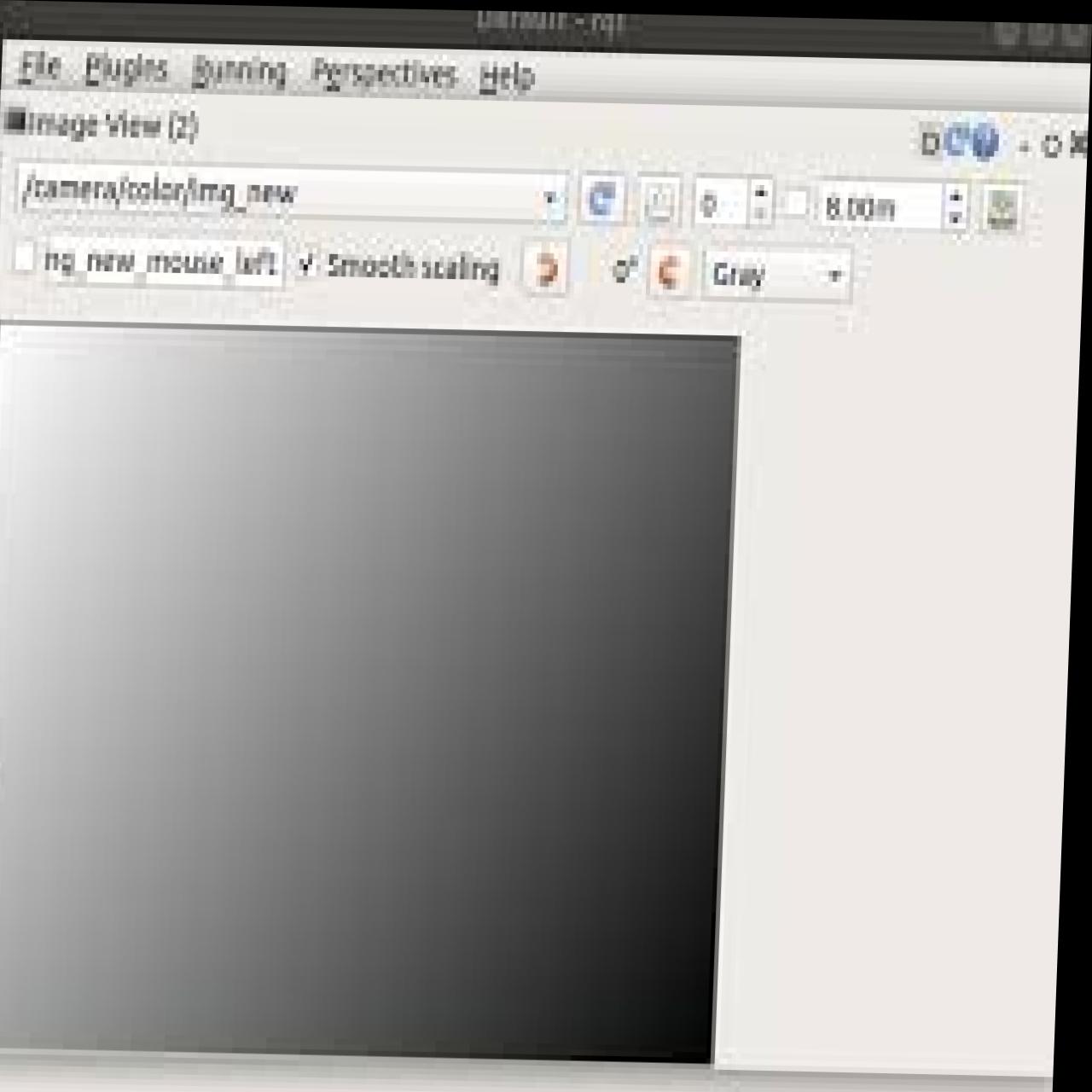Open the File menu
This screenshot has height=1092, width=1092.
click(x=39, y=67)
